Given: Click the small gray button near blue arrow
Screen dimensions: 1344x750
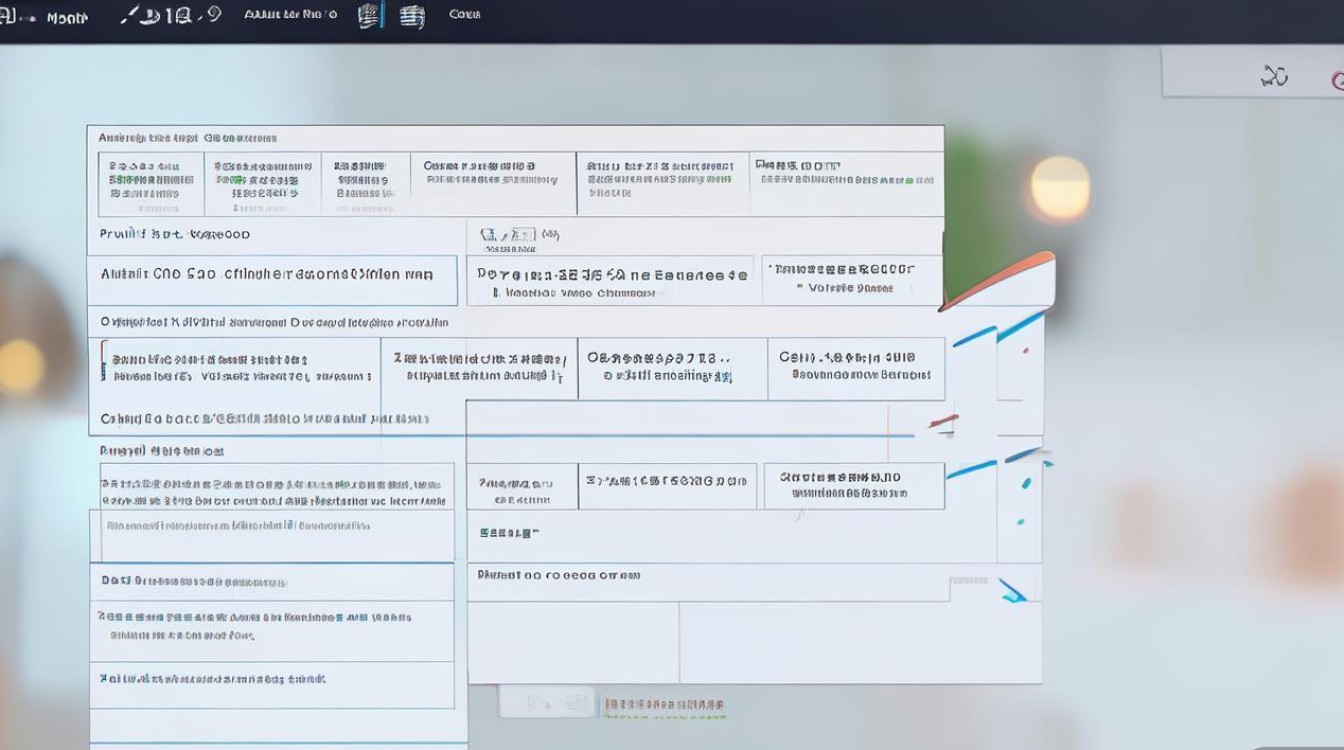Looking at the screenshot, I should point(969,580).
